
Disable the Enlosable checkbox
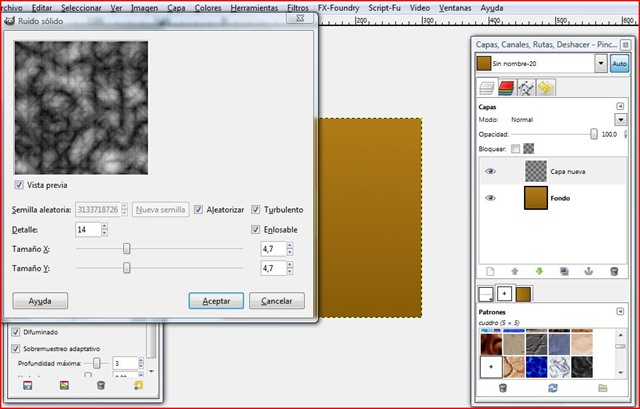pyautogui.click(x=256, y=230)
